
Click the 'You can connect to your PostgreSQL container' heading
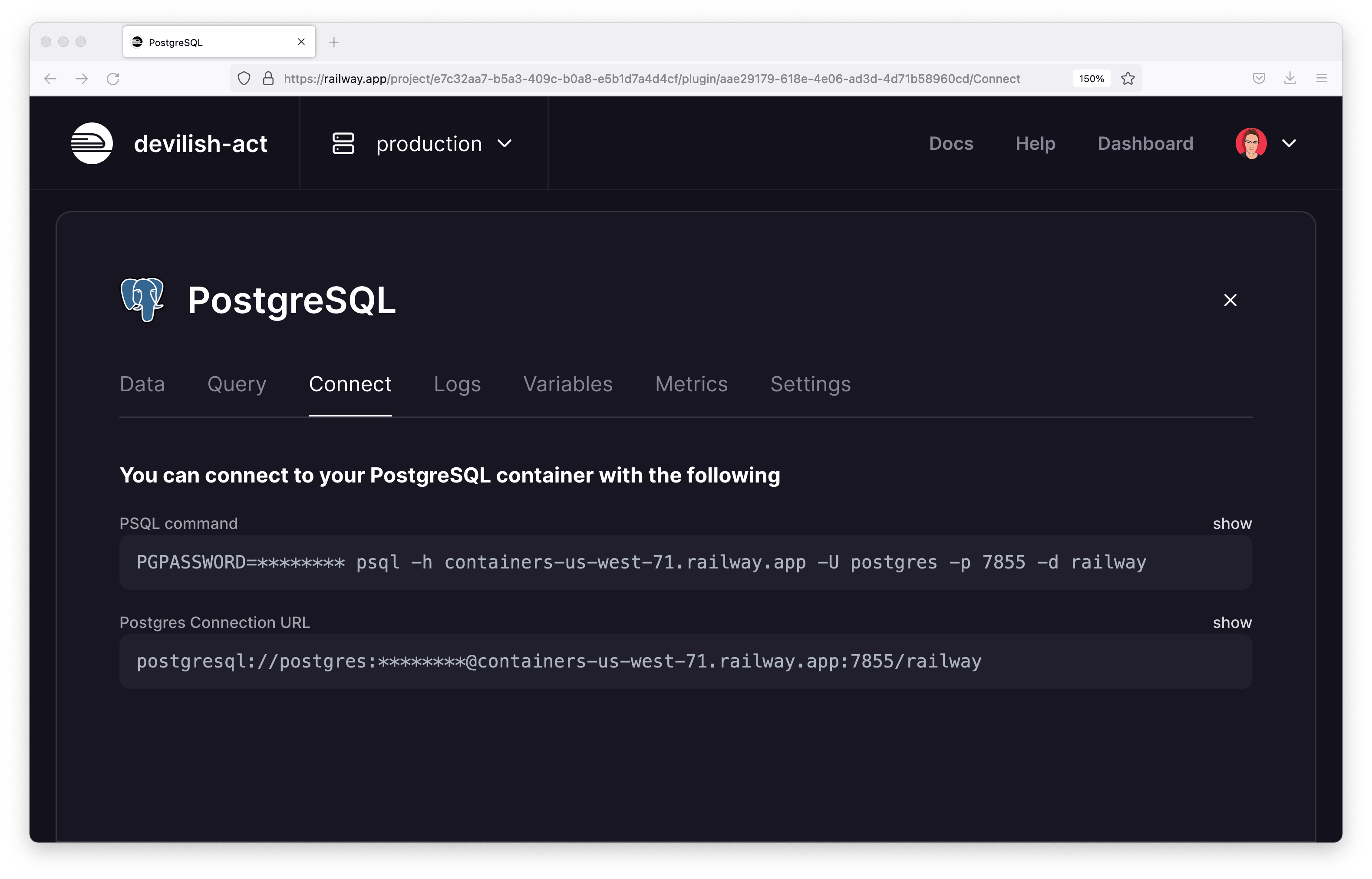449,475
